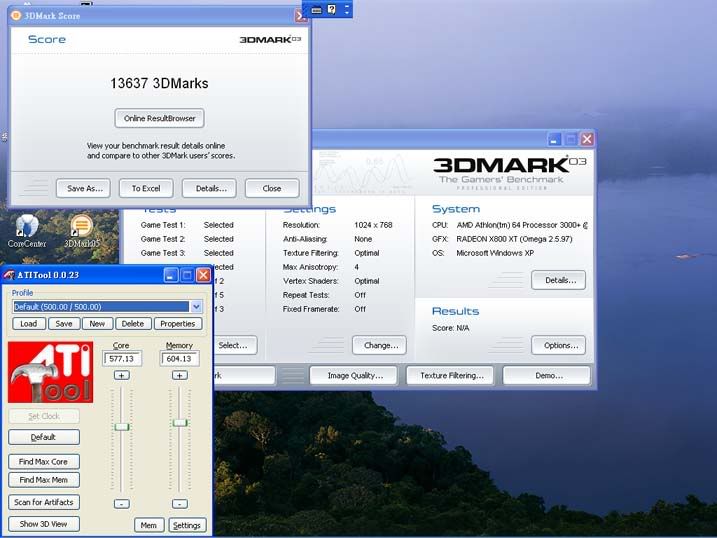Screen dimensions: 717x538
Task: Open Texture Filtering in 3DMark03
Action: pyautogui.click(x=450, y=376)
